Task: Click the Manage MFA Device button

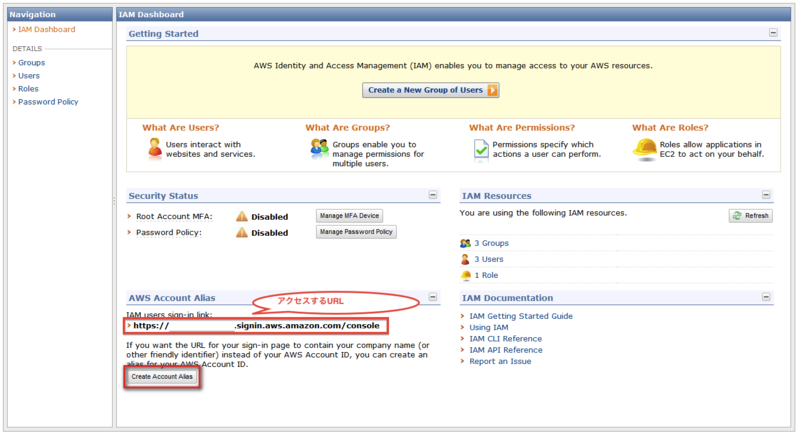Action: (349, 216)
